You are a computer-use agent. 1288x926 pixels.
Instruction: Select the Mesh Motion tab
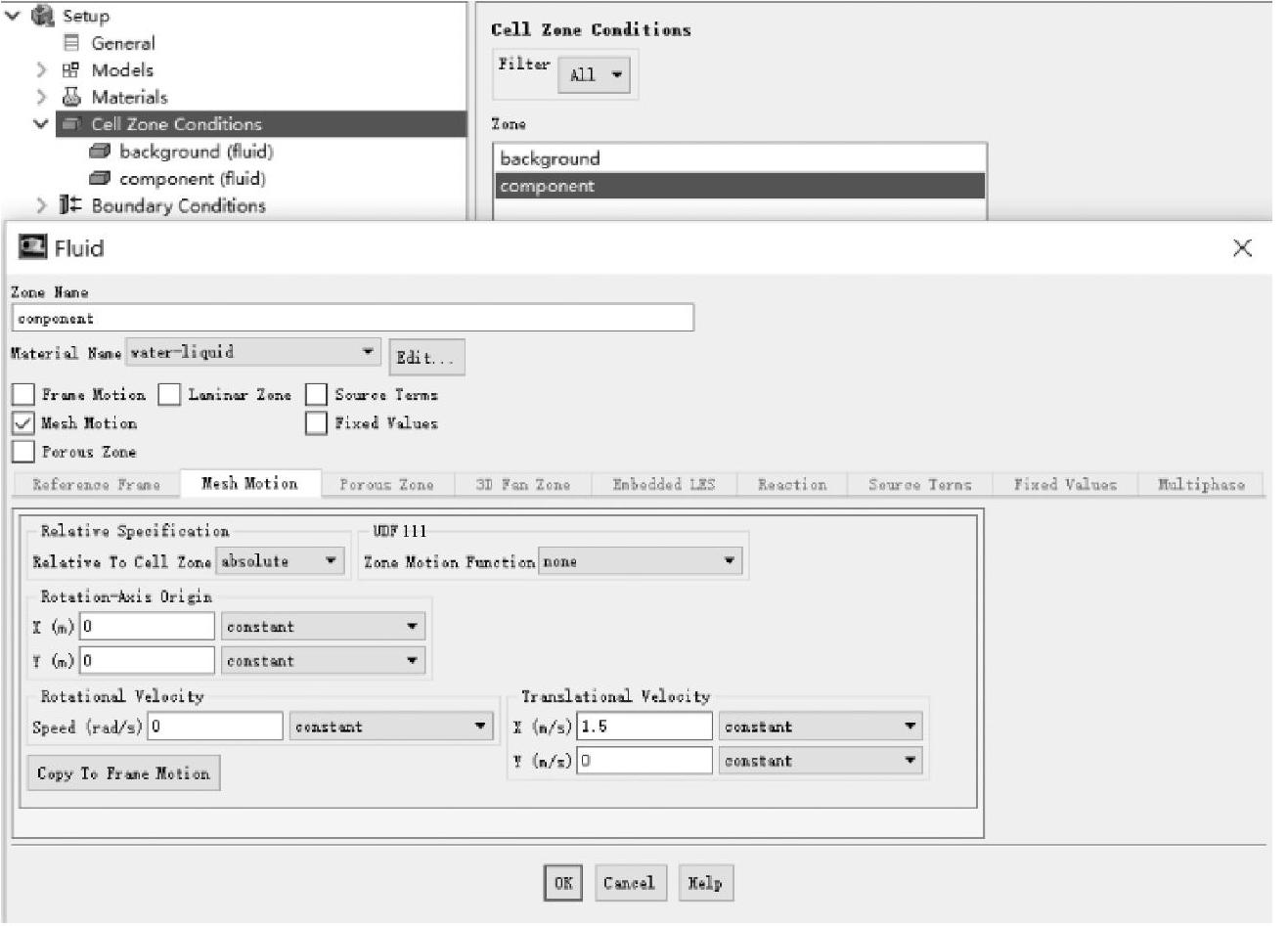pos(250,483)
